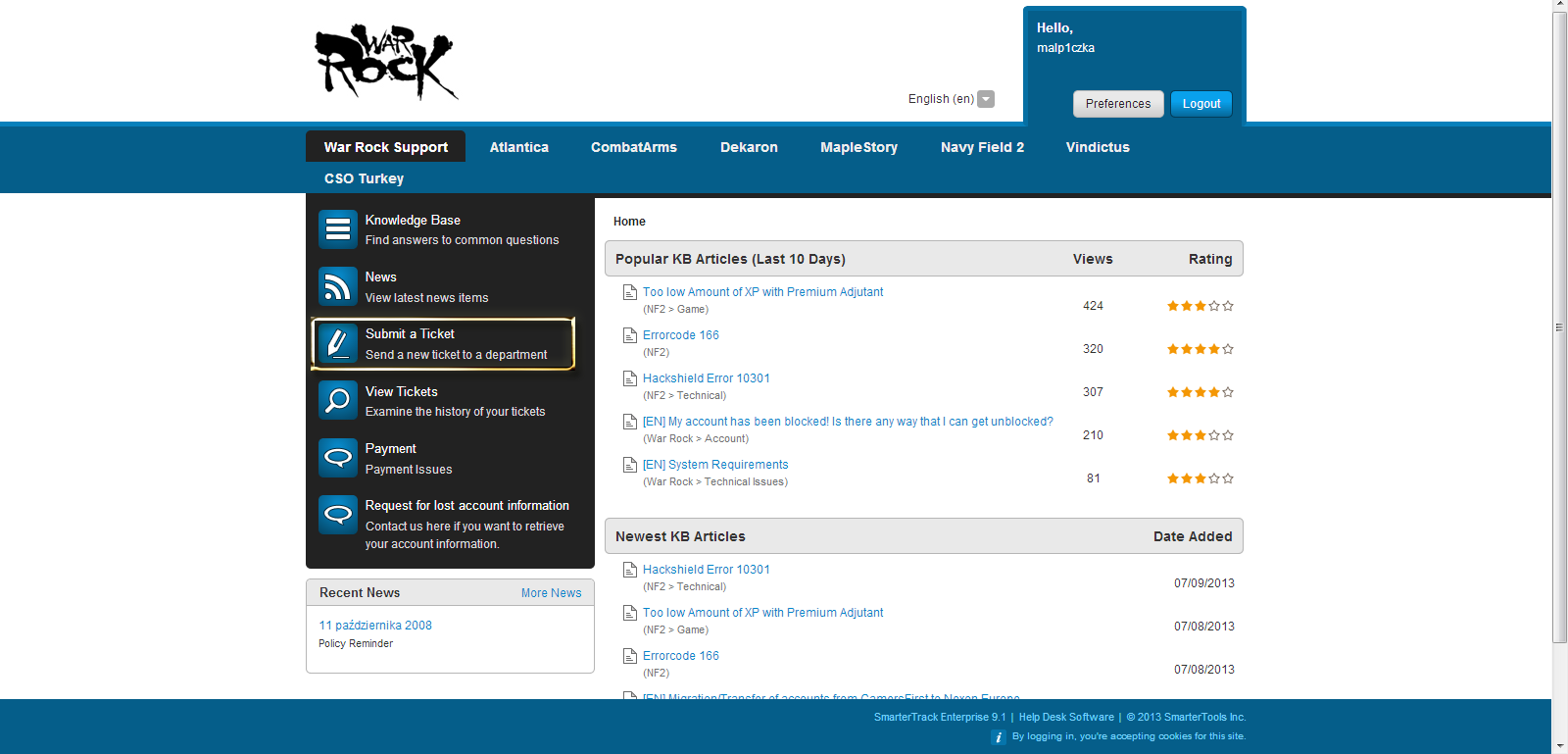
Task: Open the Knowledge Base icon
Action: [338, 229]
